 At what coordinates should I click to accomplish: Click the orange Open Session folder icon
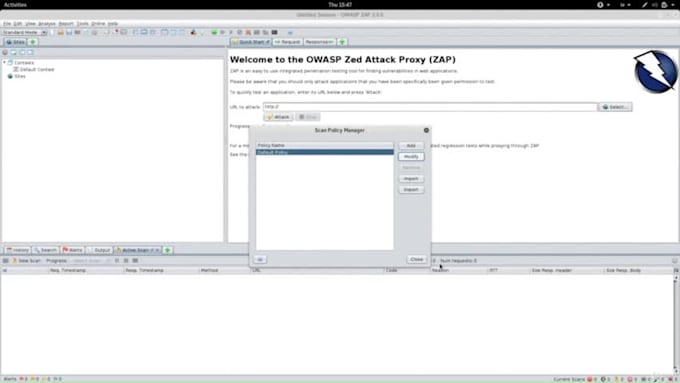[x=61, y=33]
